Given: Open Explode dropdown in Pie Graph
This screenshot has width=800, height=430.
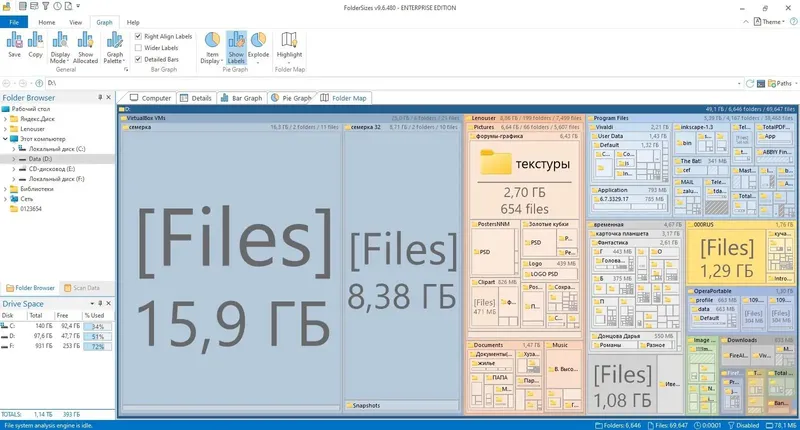Looking at the screenshot, I should 258,47.
